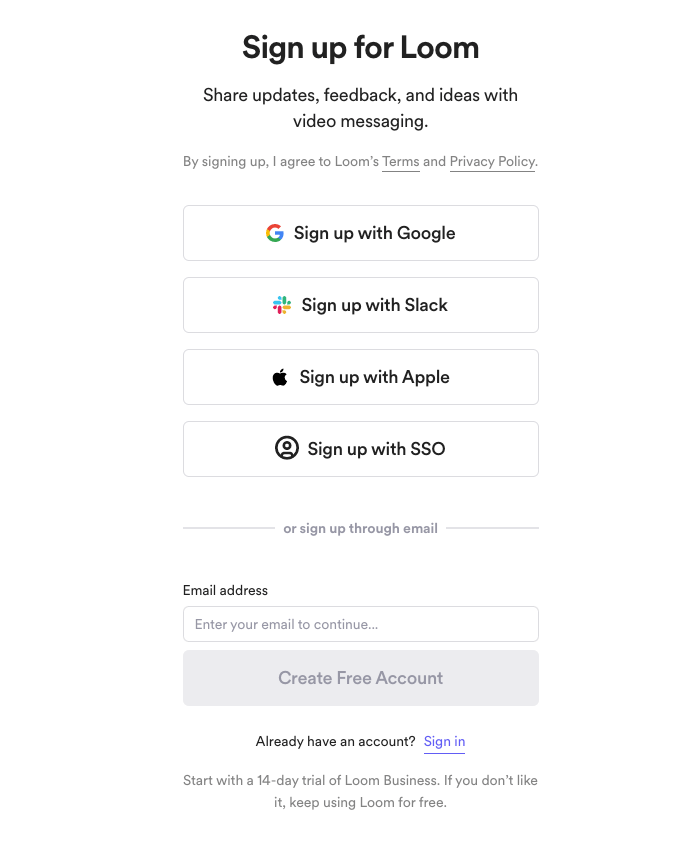The height and width of the screenshot is (847, 699).
Task: Click the Slack logo icon
Action: point(282,305)
